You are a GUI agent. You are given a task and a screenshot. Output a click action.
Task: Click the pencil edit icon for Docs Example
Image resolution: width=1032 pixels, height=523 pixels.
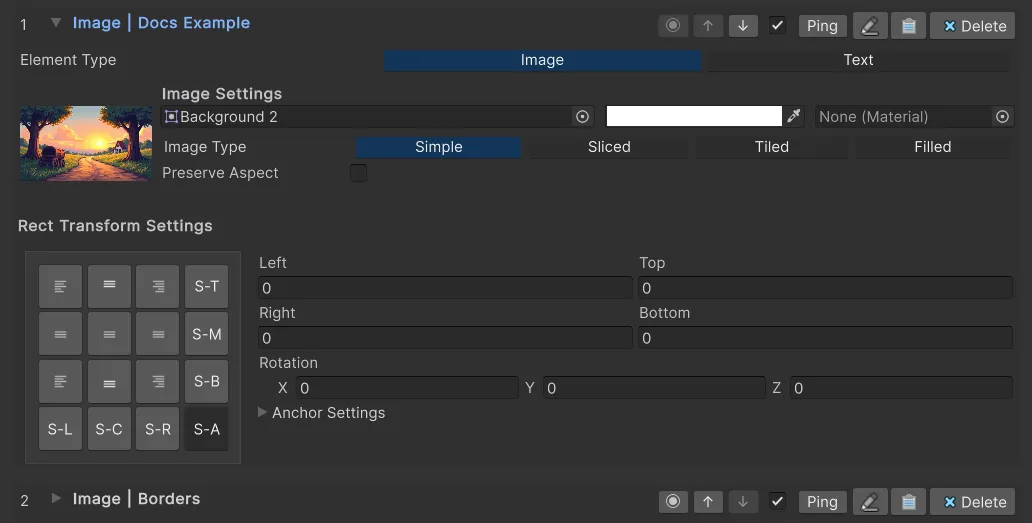click(x=870, y=26)
